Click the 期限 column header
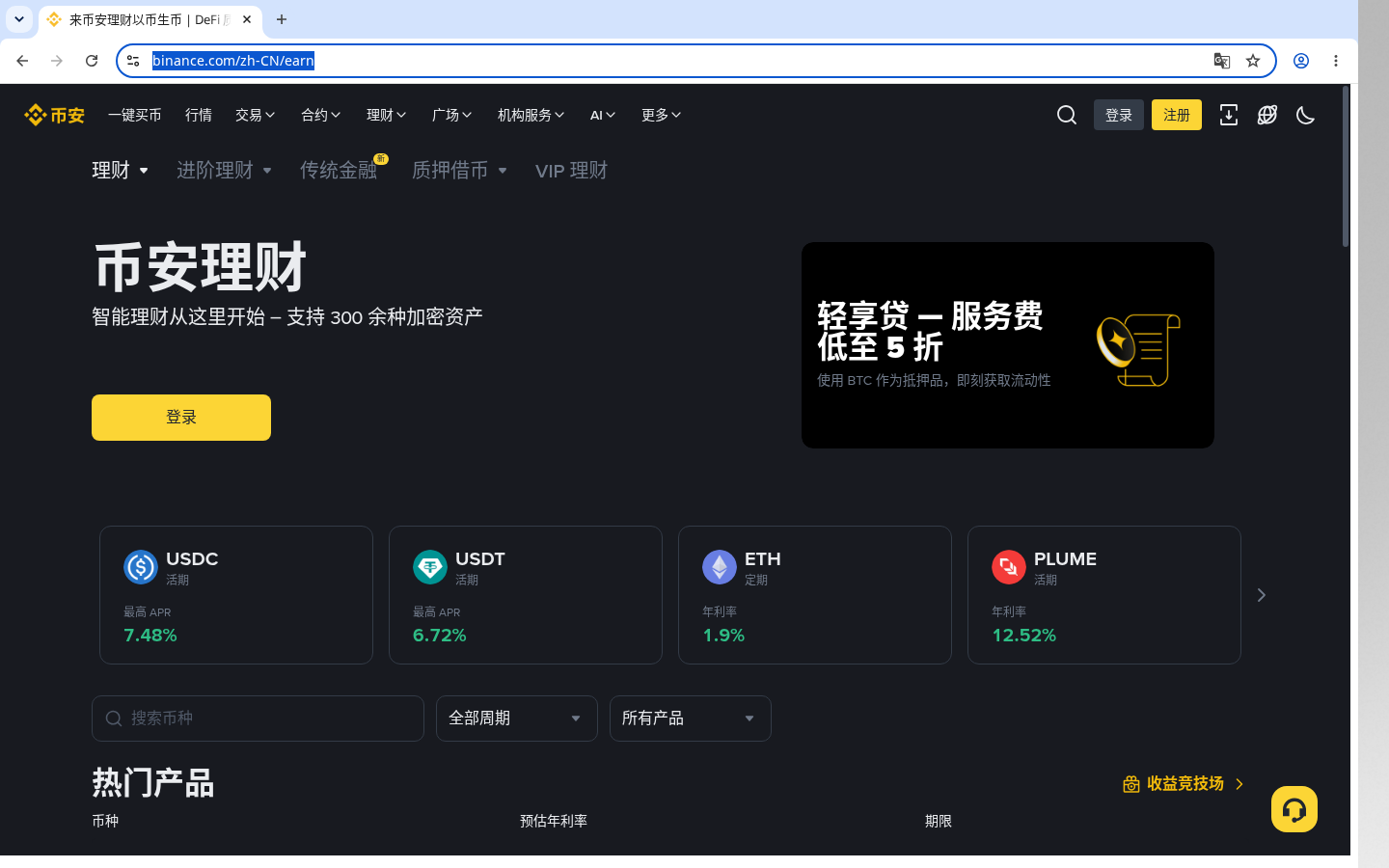Viewport: 1389px width, 868px height. (x=939, y=821)
